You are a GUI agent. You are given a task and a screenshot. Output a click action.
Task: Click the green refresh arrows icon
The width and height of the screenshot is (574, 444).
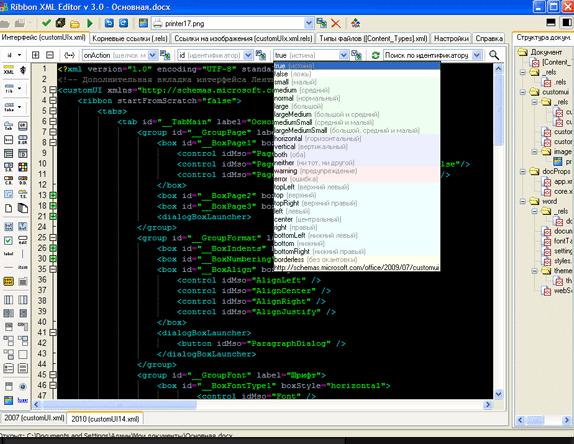[x=375, y=55]
